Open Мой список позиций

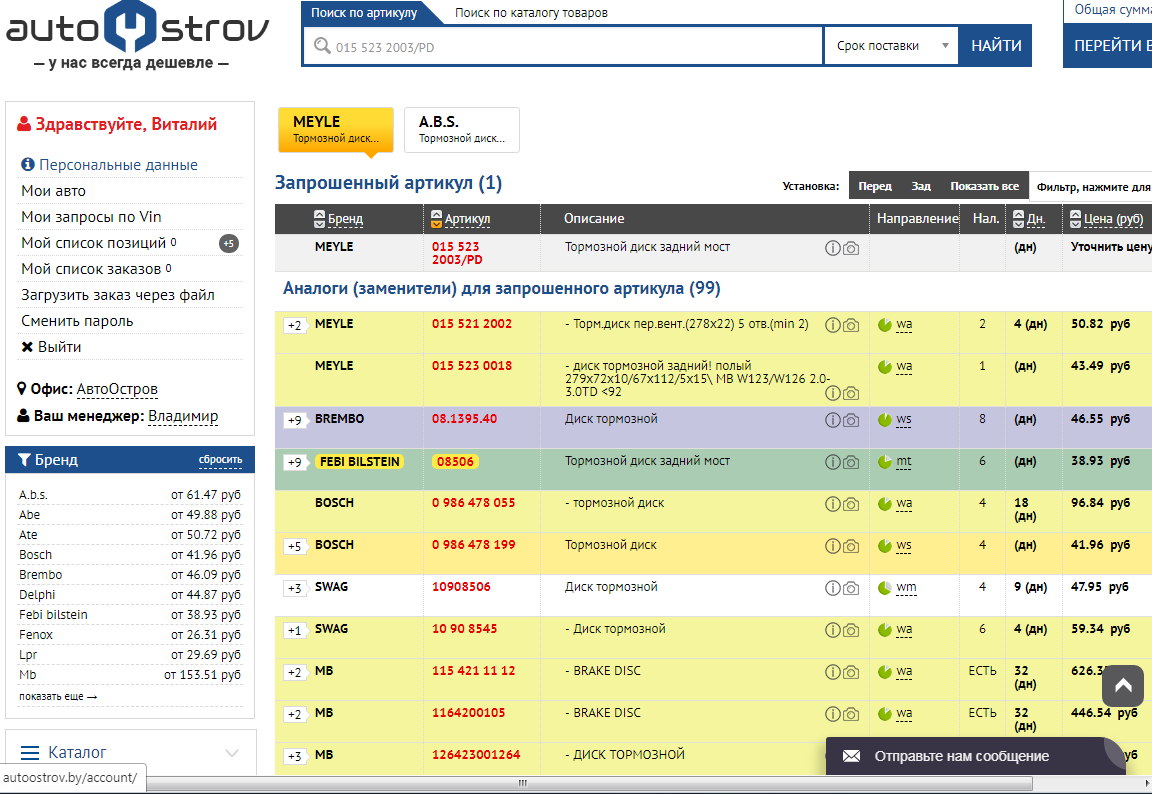pyautogui.click(x=93, y=242)
